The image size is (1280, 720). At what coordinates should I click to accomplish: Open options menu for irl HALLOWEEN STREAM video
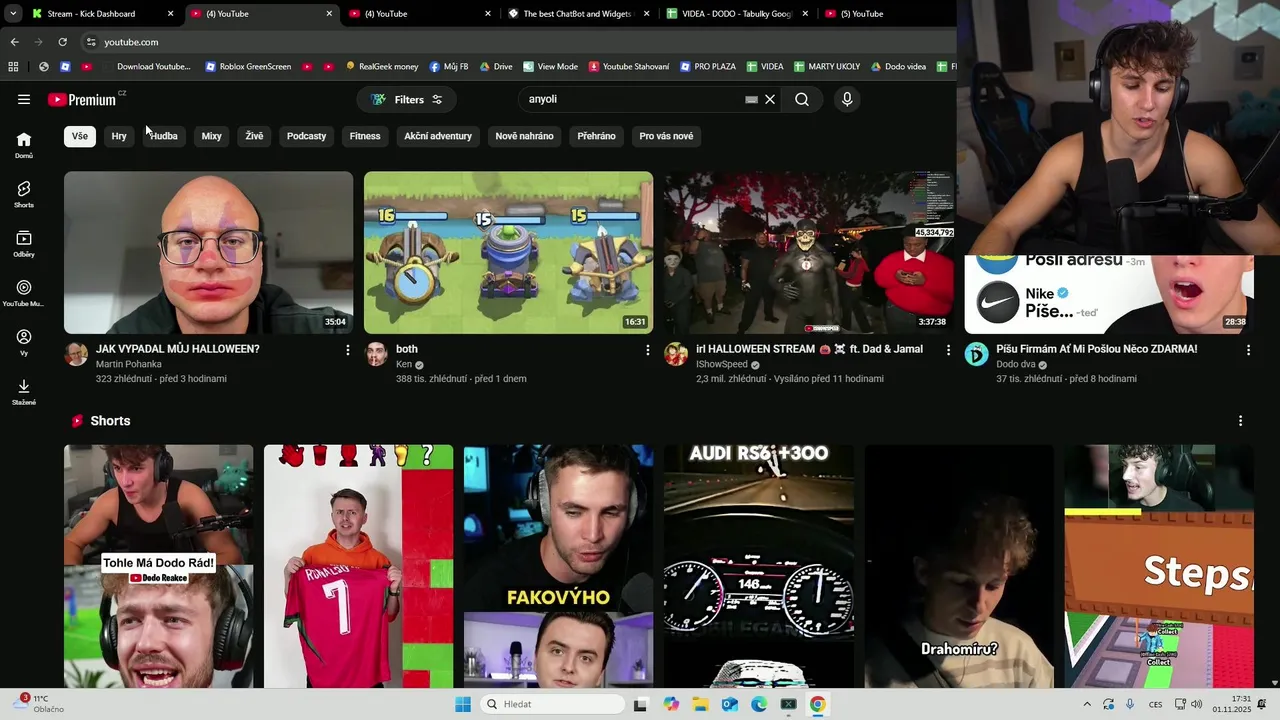point(948,350)
